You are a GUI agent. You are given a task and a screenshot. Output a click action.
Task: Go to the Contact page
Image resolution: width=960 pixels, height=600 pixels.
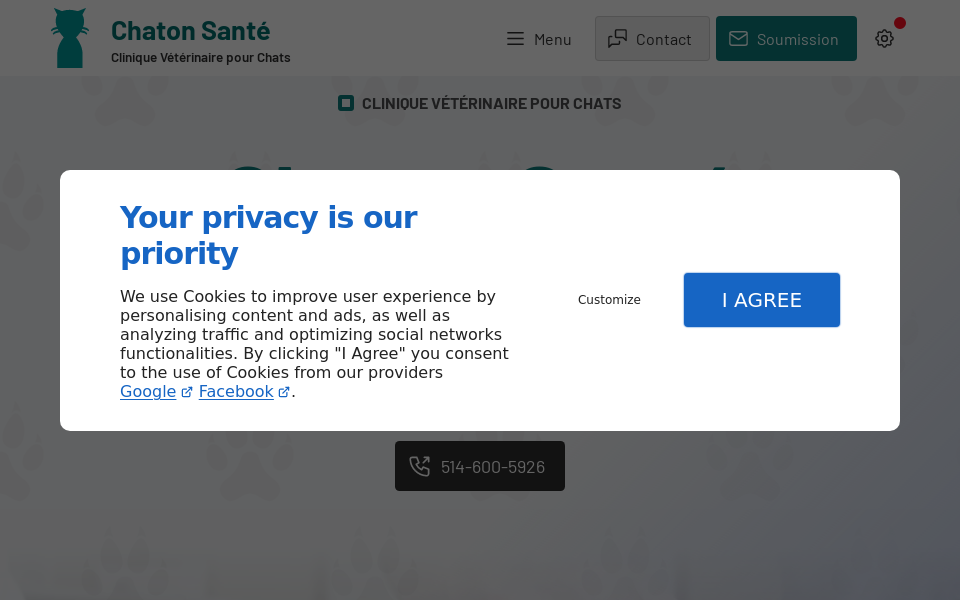click(x=663, y=39)
